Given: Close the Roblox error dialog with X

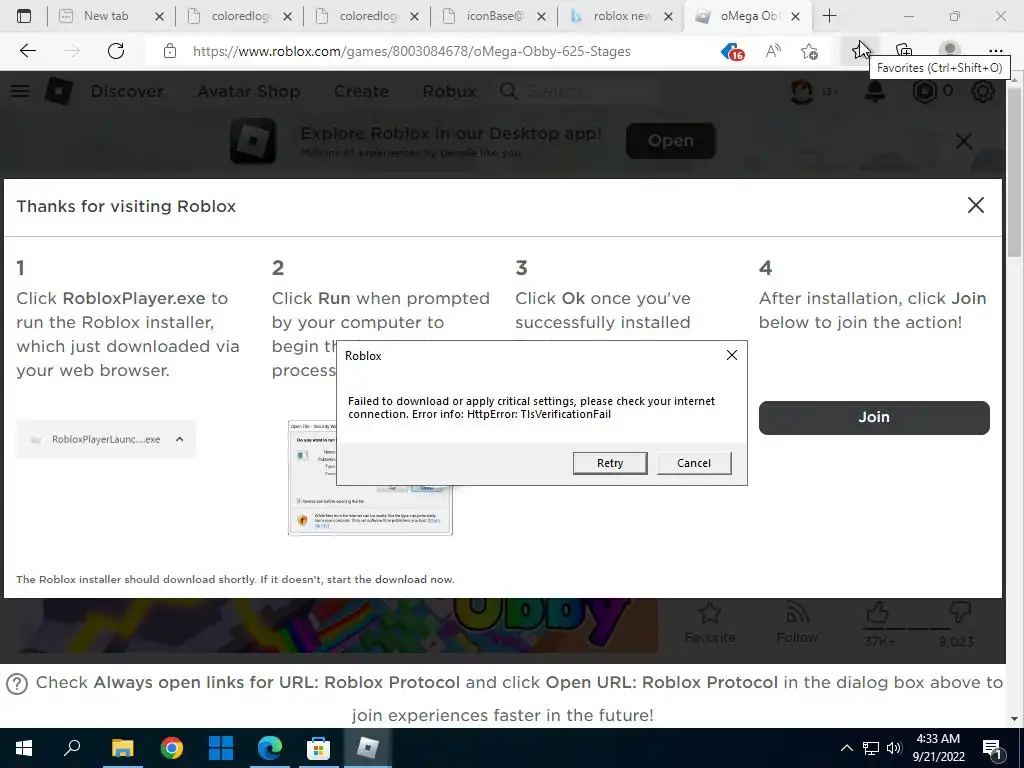Looking at the screenshot, I should point(731,355).
